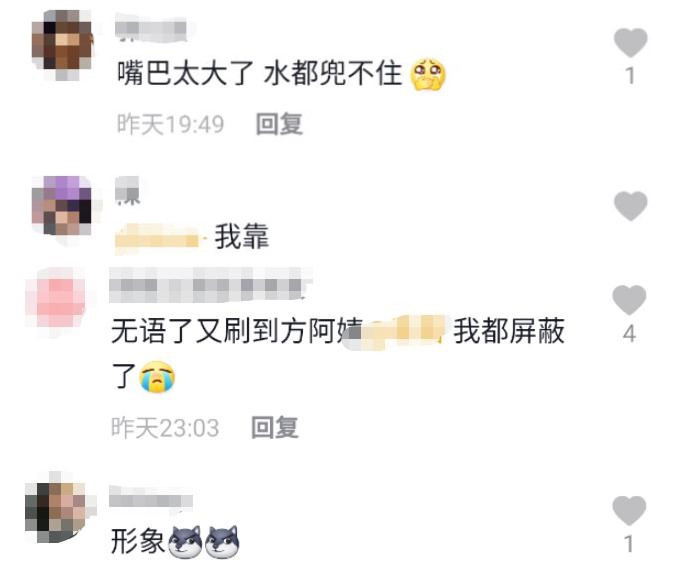Viewport: 681px width, 572px height.
Task: Open the purple-haired commenter's avatar
Action: 62,205
